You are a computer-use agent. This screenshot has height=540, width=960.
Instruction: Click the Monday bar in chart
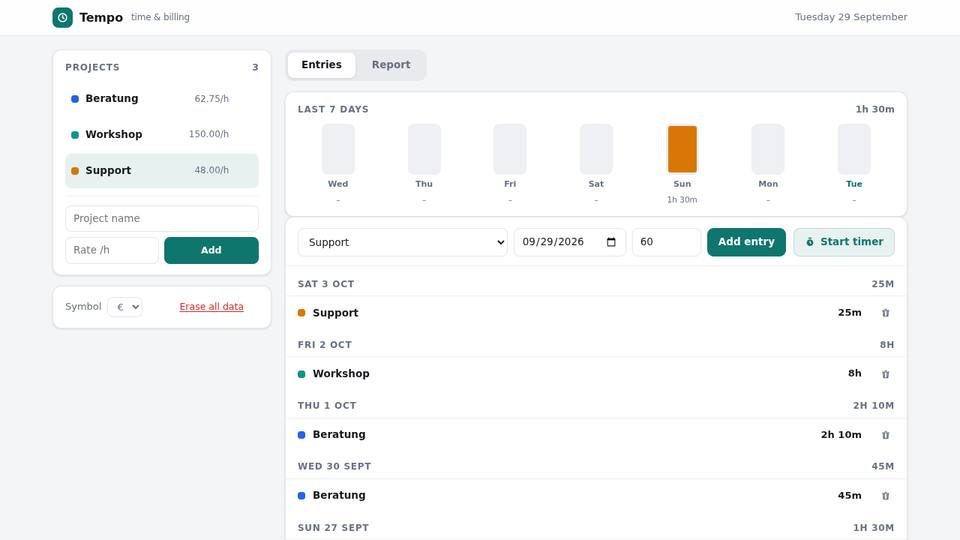pyautogui.click(x=768, y=149)
